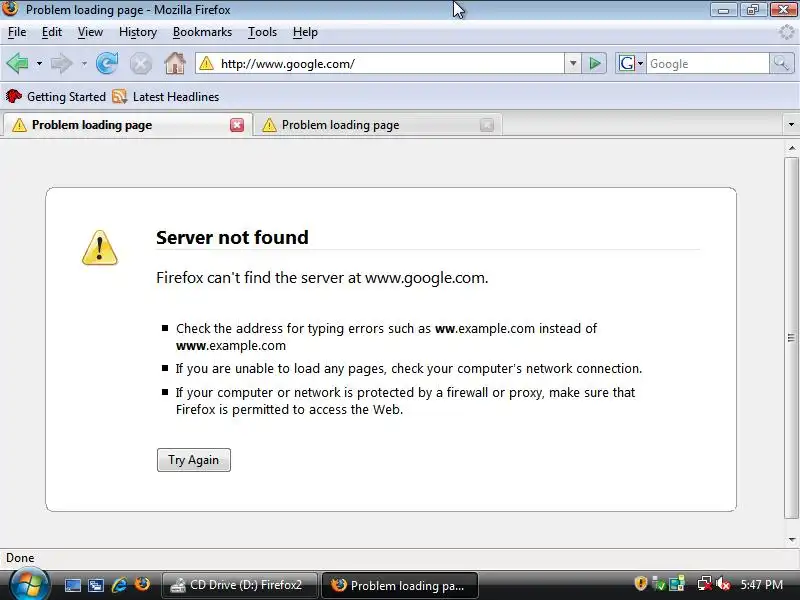Open the View menu
The image size is (800, 600).
pyautogui.click(x=90, y=32)
